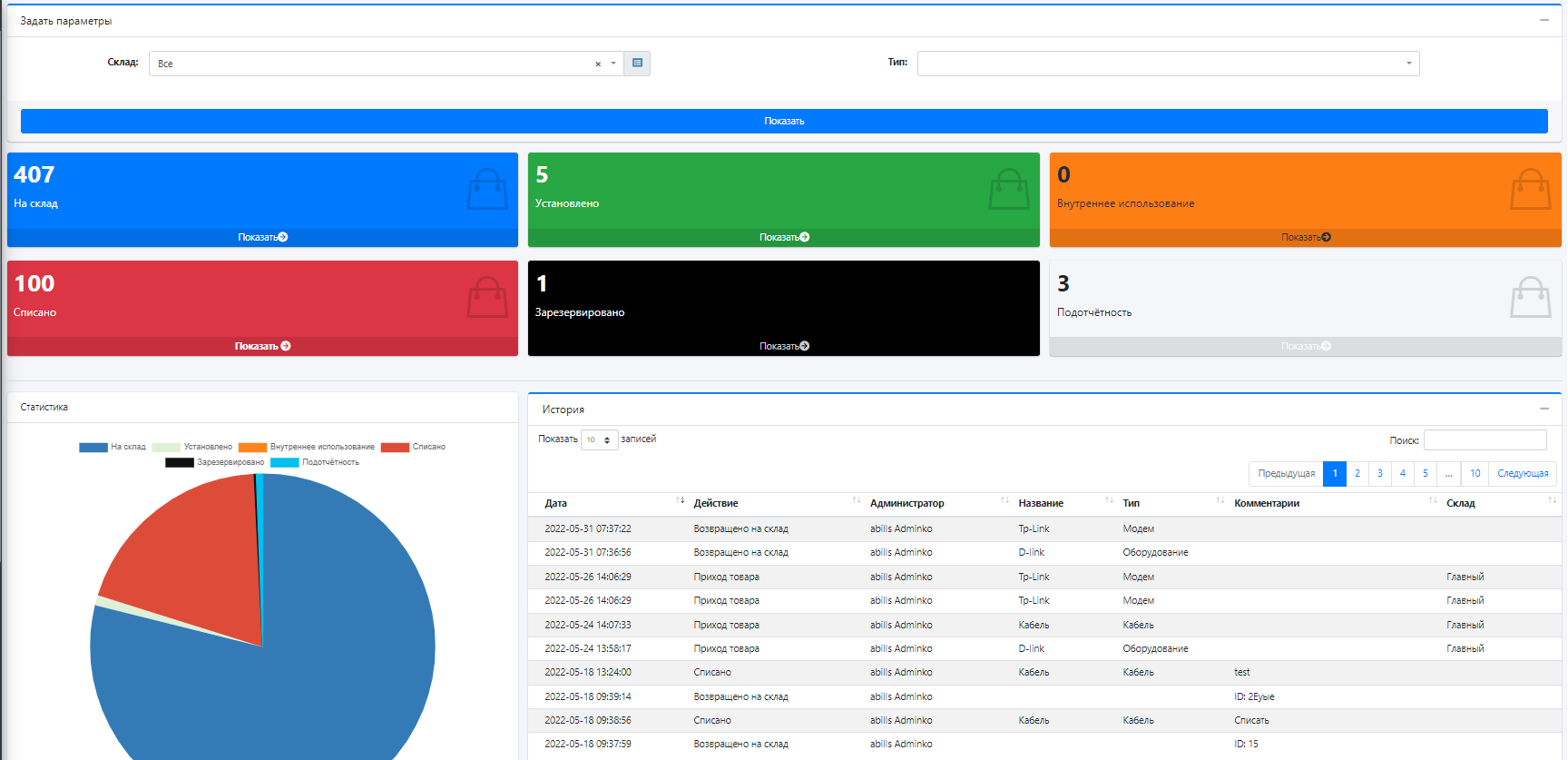This screenshot has height=760, width=1568.
Task: Click the bag icon on Списано card
Action: click(487, 298)
